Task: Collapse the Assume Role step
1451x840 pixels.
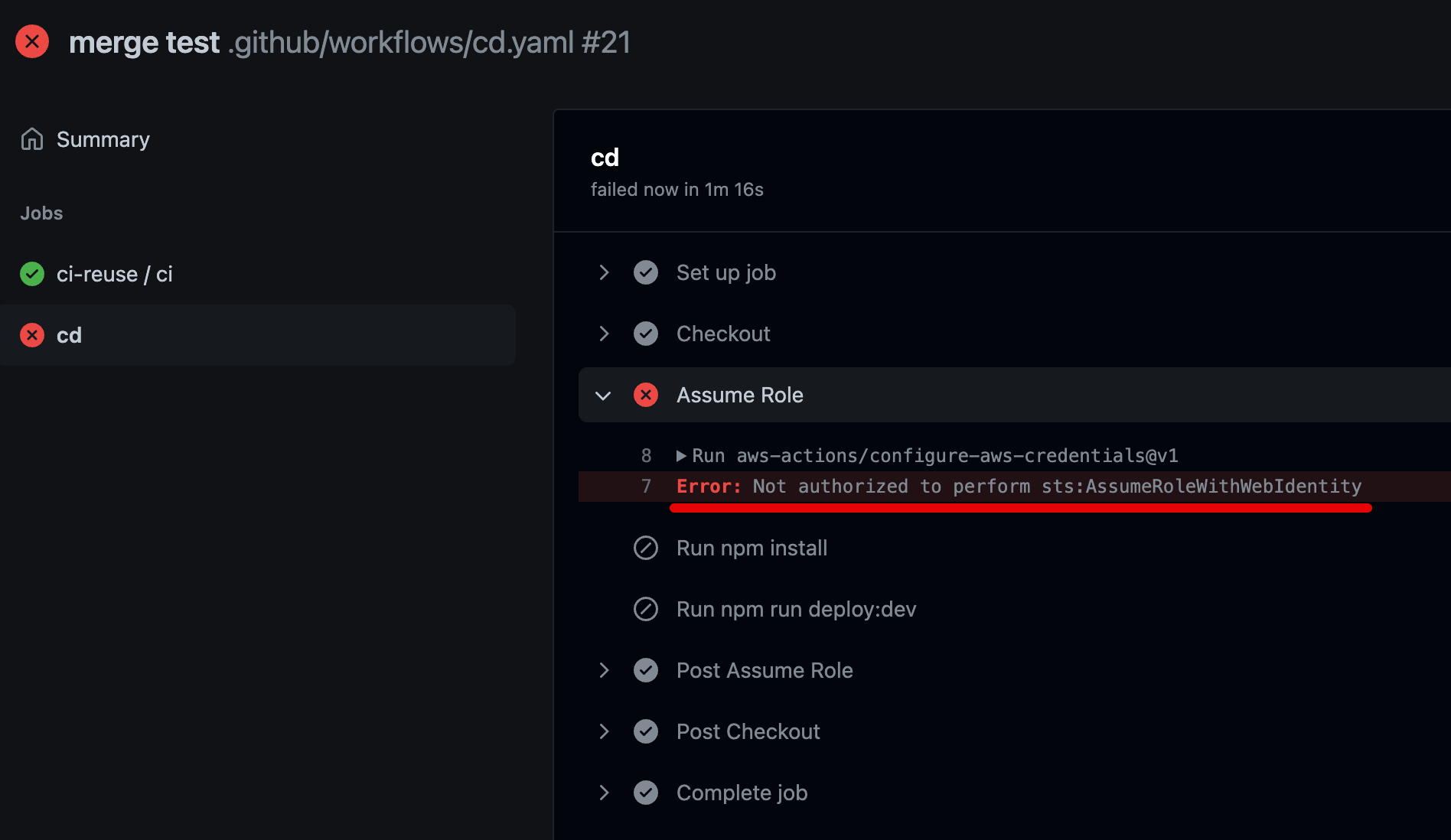Action: (603, 396)
